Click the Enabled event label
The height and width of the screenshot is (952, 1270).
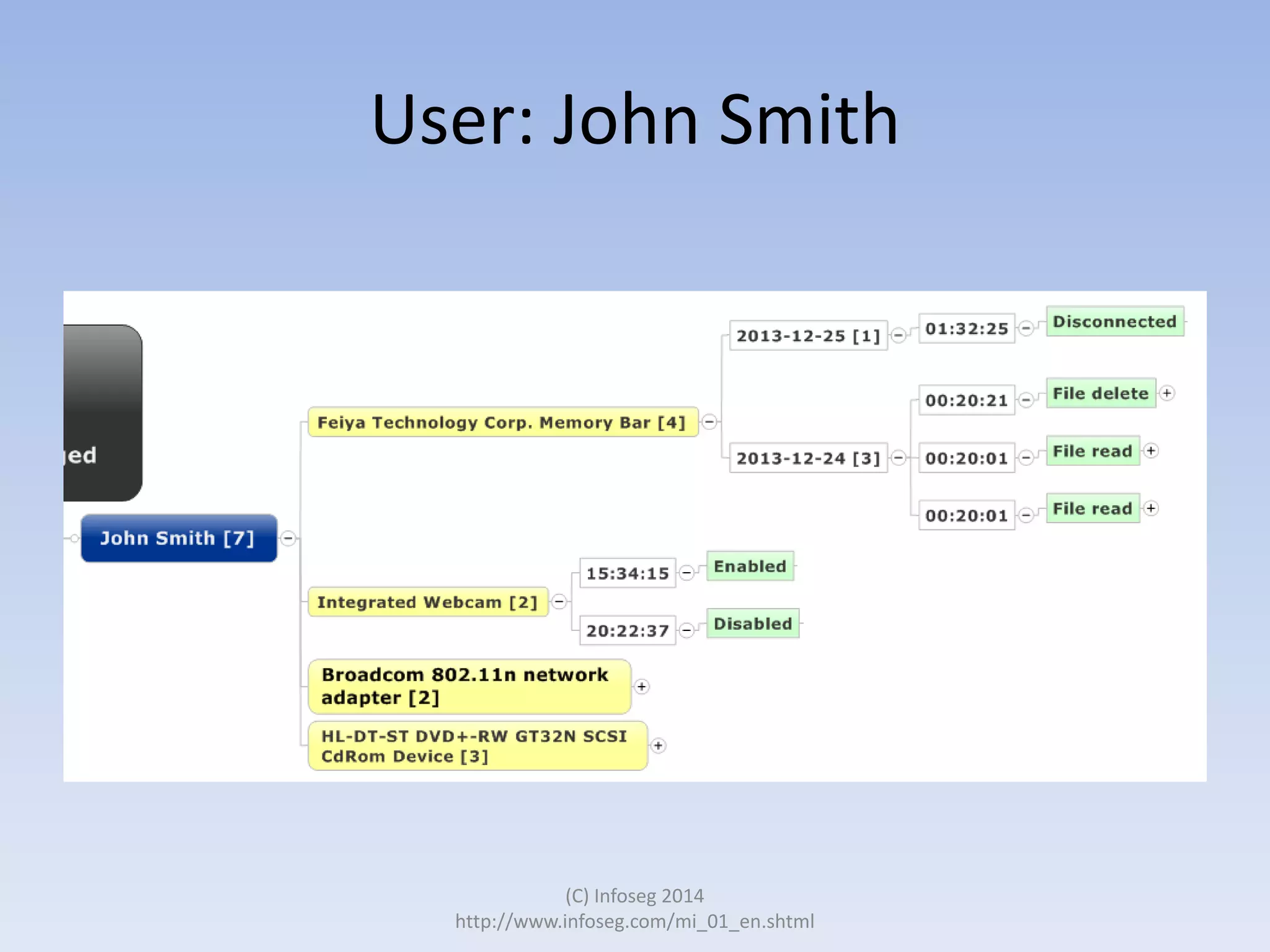[750, 566]
